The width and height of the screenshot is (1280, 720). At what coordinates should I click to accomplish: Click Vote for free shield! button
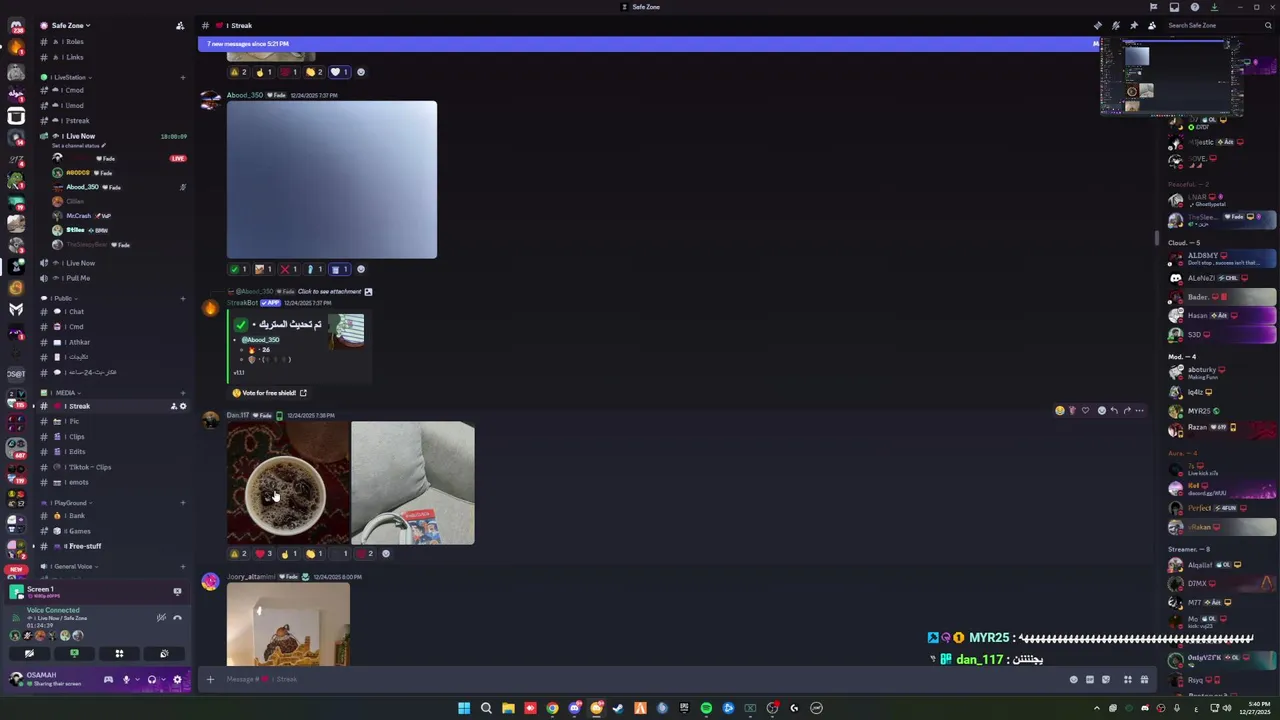[270, 393]
